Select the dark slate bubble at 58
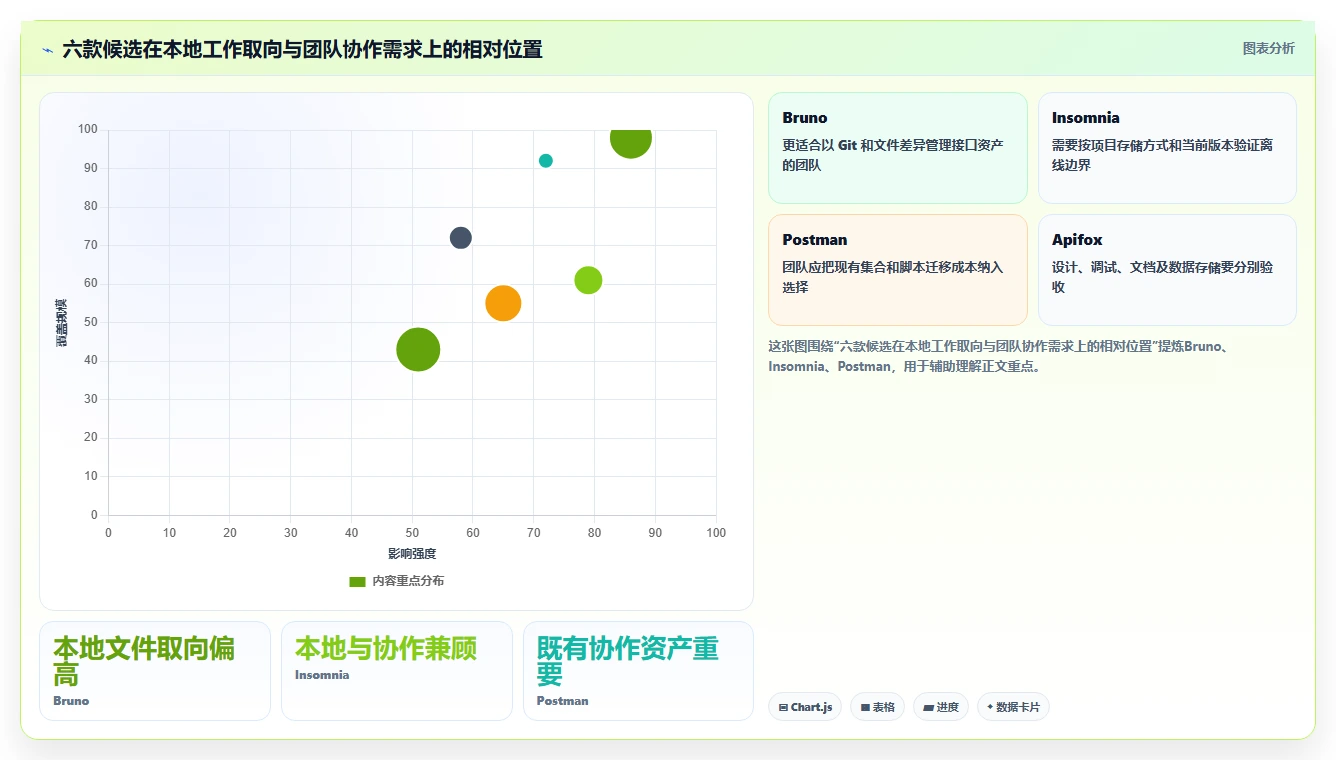 [x=460, y=238]
